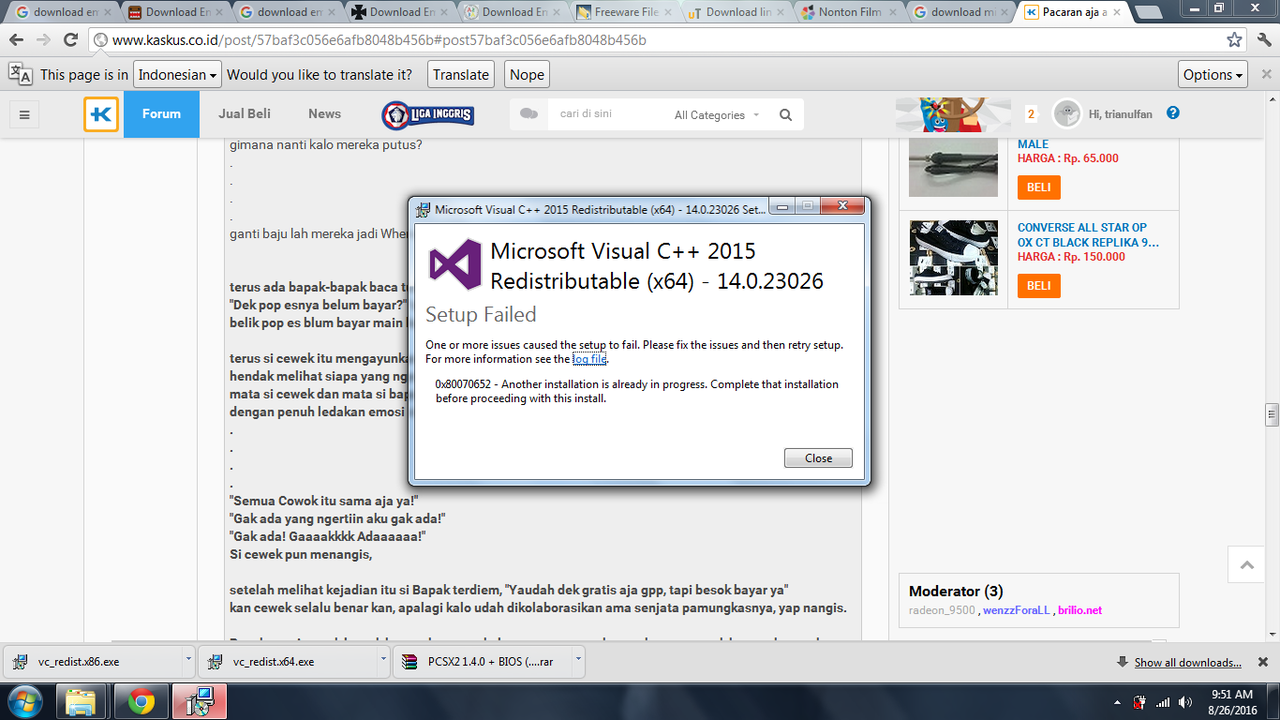Click Chrome icon in the taskbar
Screen dimensions: 1280x720
click(141, 702)
